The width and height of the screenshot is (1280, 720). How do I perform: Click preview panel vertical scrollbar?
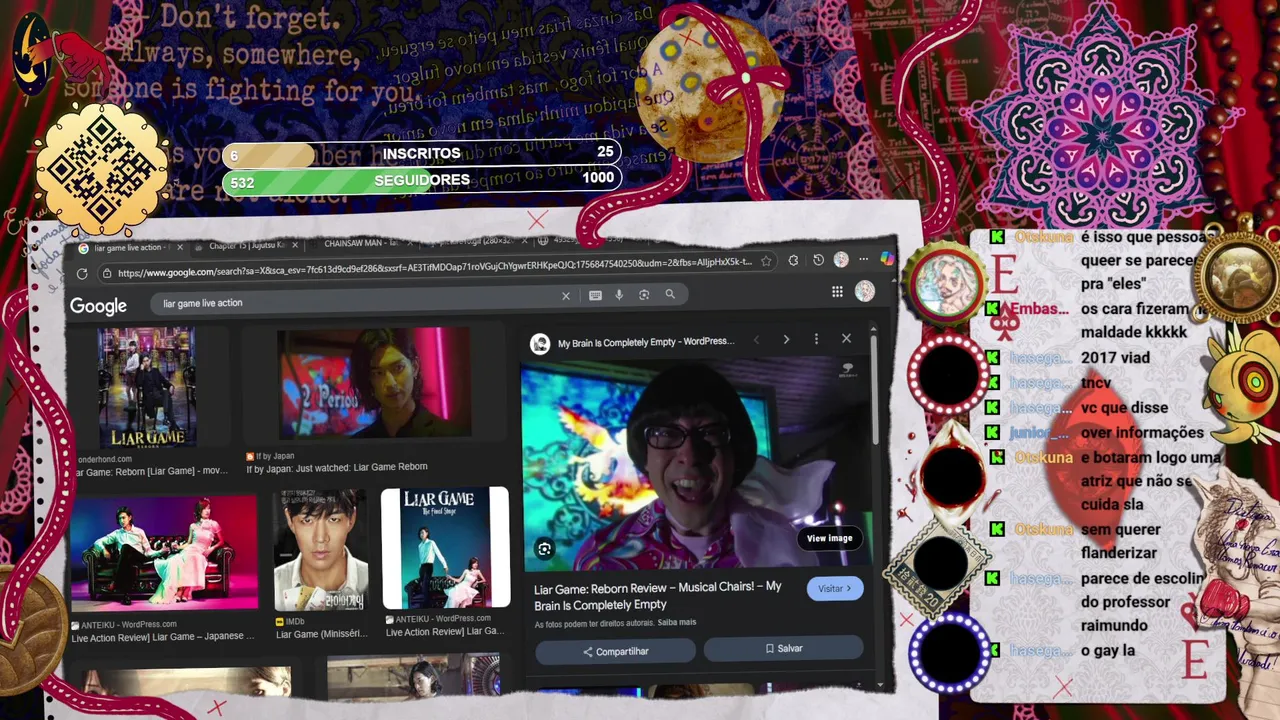coord(874,390)
